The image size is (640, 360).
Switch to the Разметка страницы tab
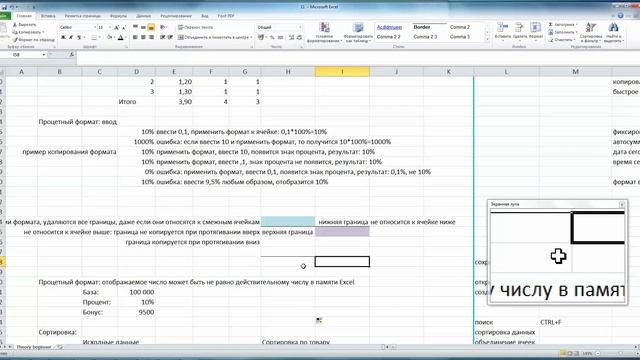click(82, 16)
